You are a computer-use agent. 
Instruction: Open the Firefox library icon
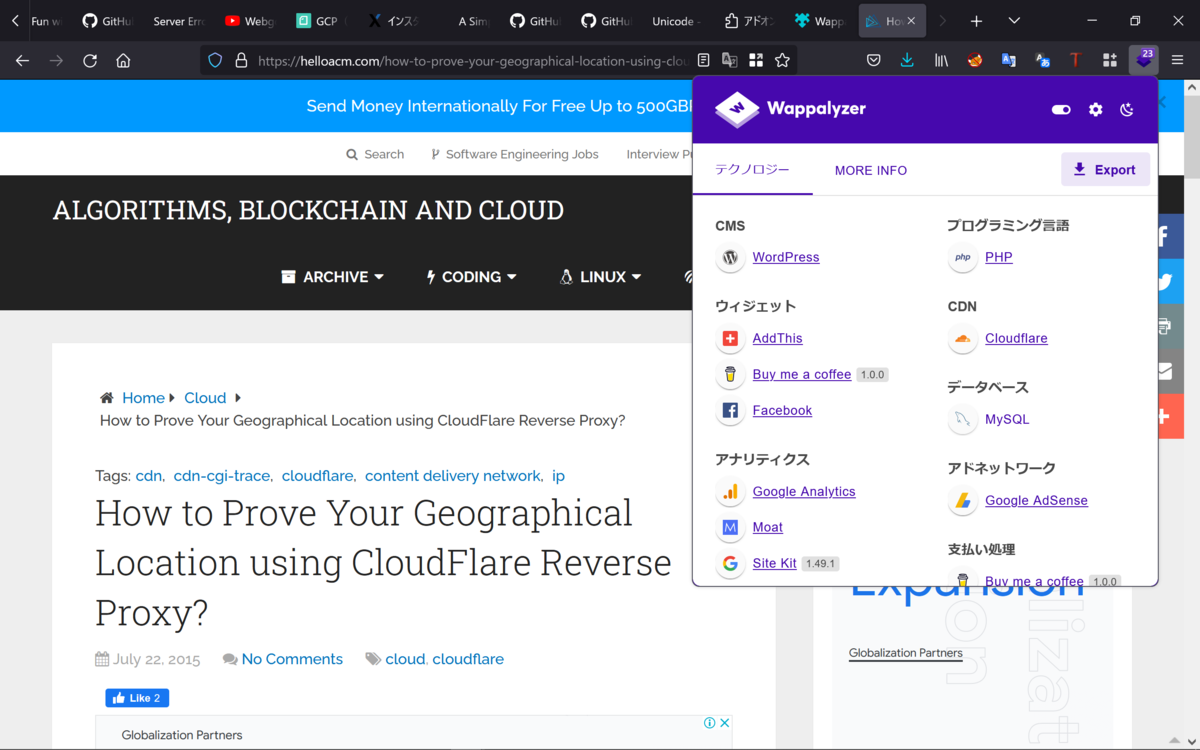[941, 60]
